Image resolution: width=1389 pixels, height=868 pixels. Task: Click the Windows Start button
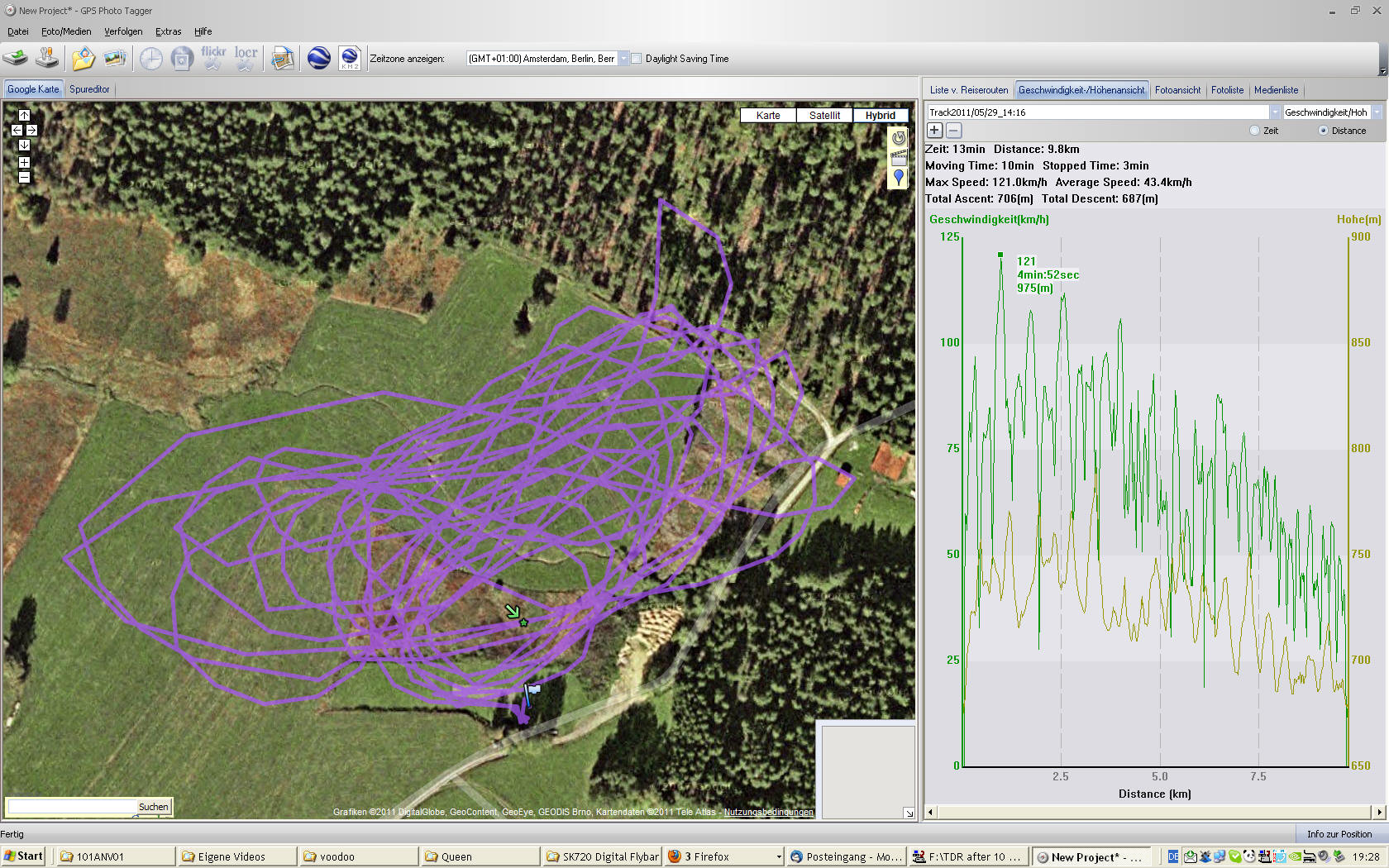click(23, 856)
